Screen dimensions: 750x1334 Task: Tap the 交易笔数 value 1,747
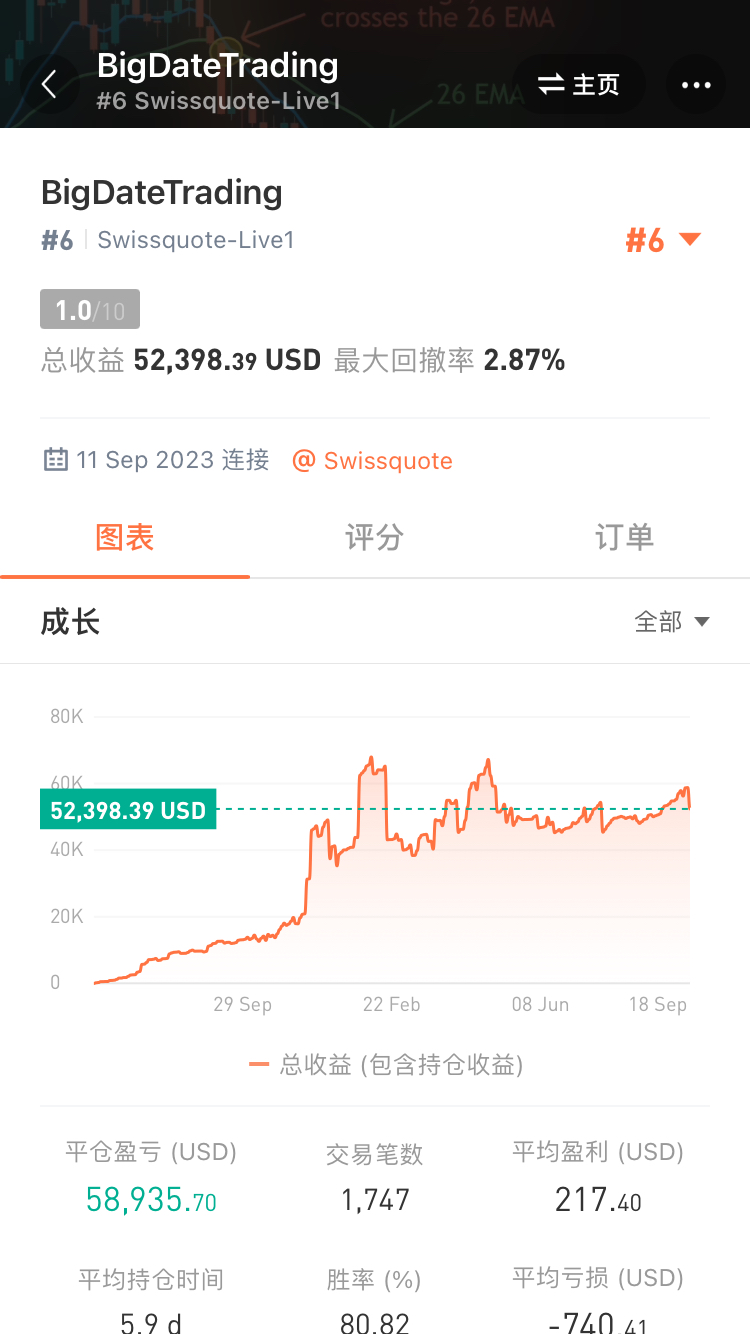click(375, 1200)
